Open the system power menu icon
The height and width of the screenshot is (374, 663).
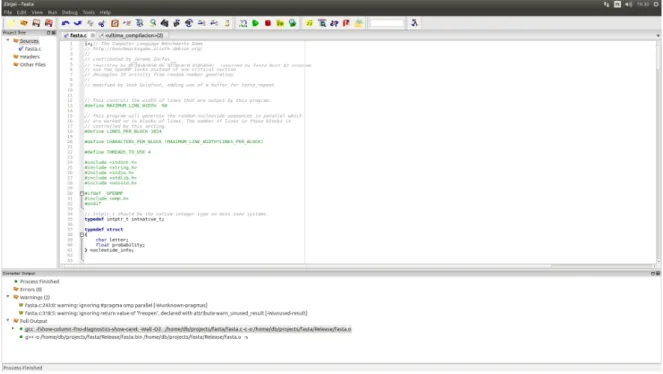(656, 4)
